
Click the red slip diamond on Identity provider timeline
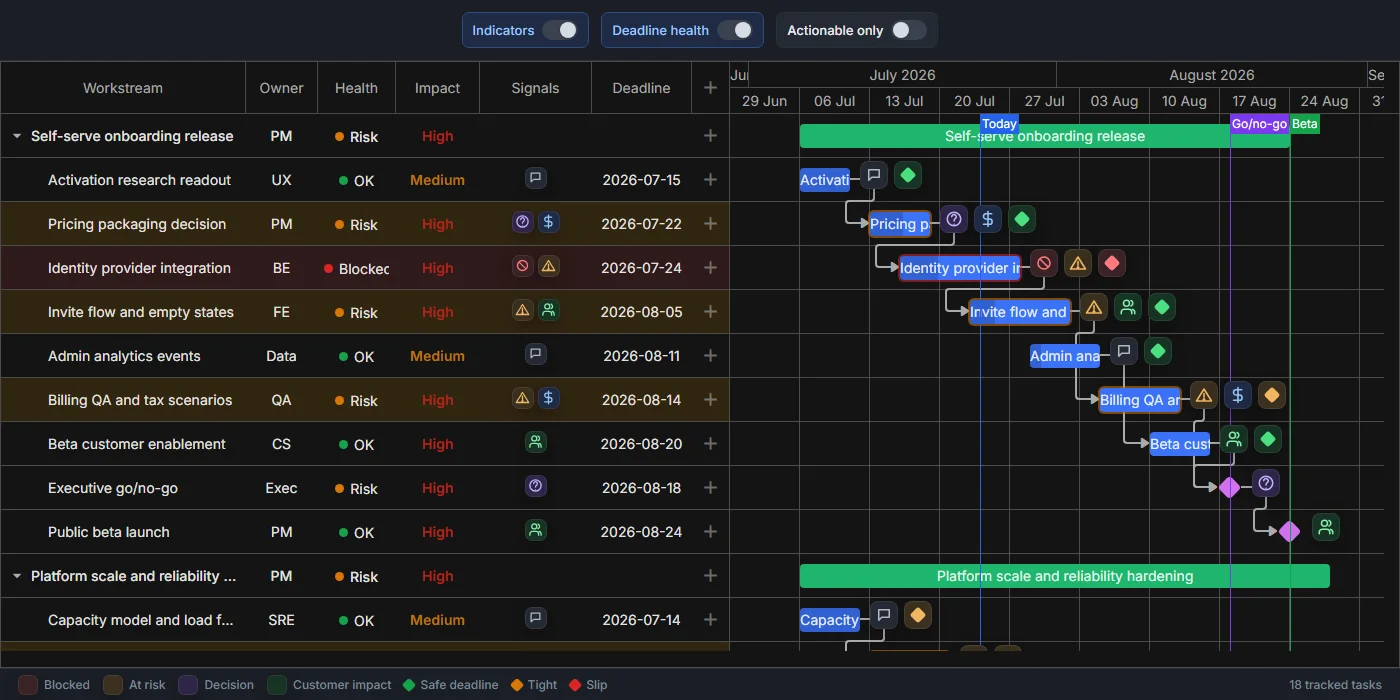tap(1112, 264)
